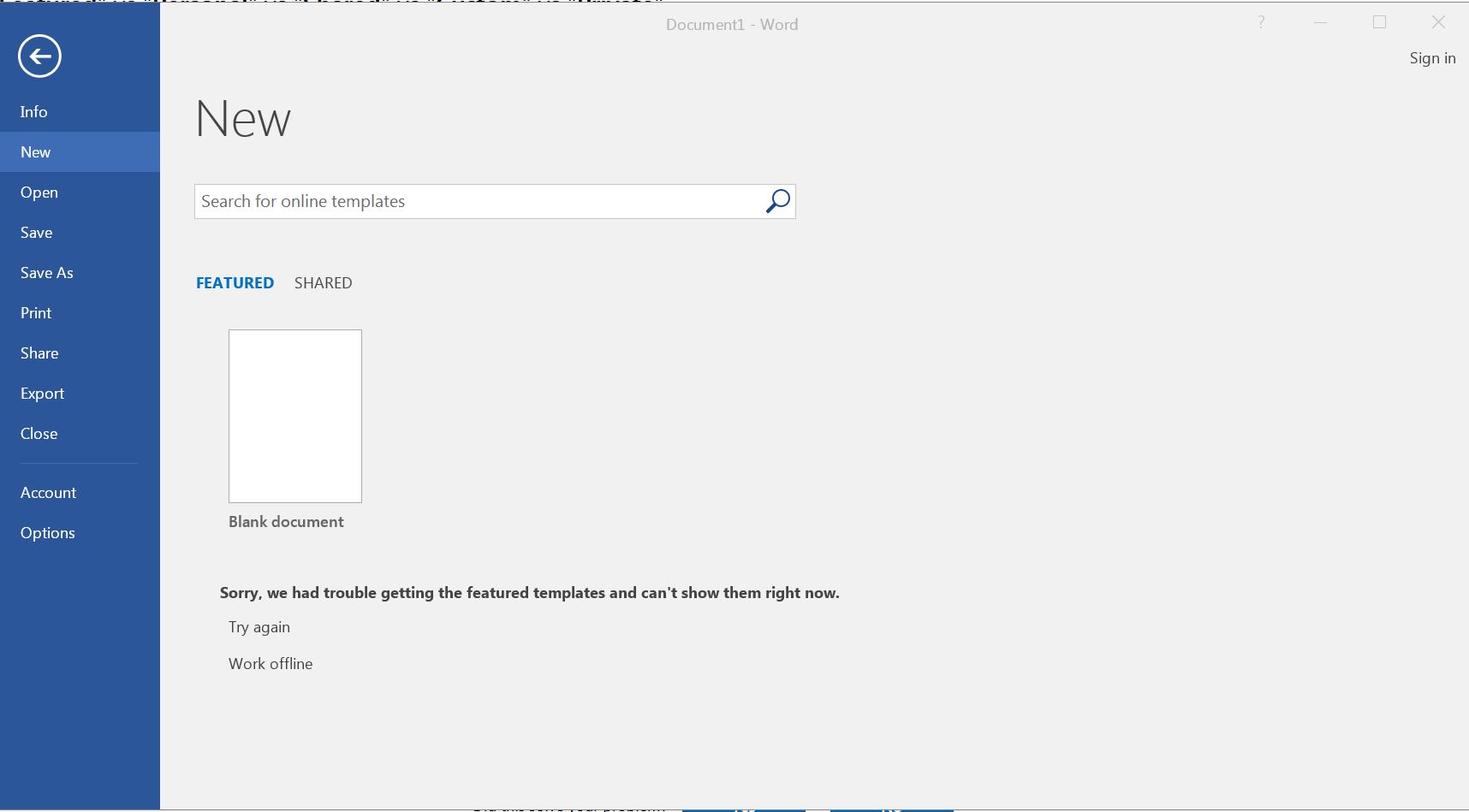Click the Sign in link
Image resolution: width=1469 pixels, height=812 pixels.
(1432, 58)
